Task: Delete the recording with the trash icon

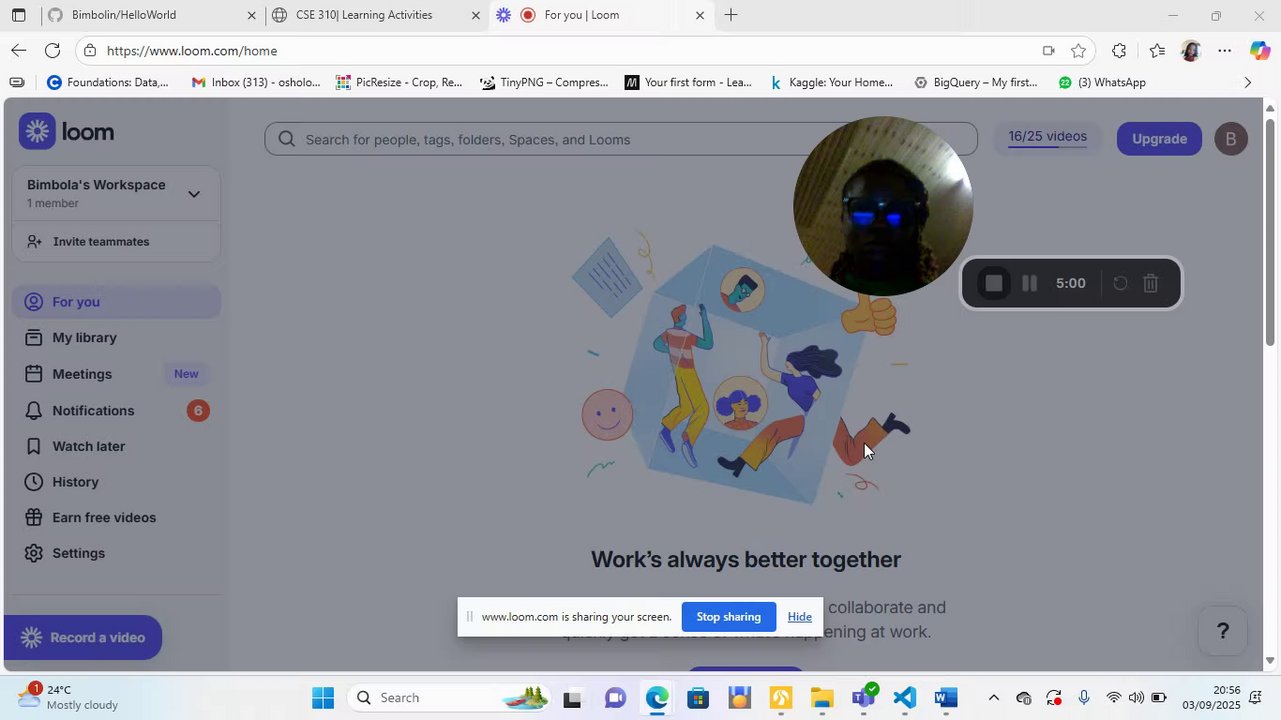Action: tap(1151, 284)
